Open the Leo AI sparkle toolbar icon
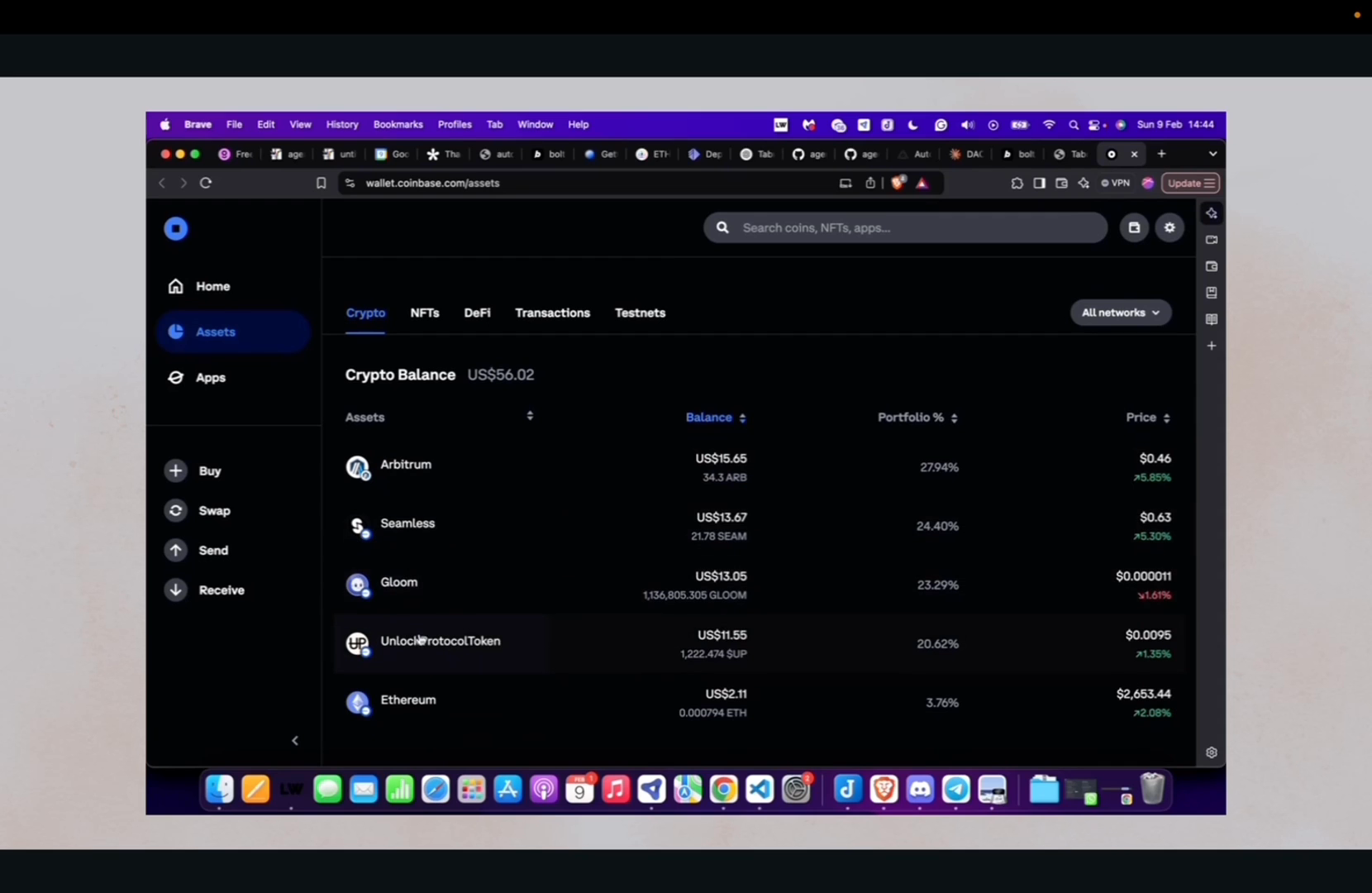The height and width of the screenshot is (893, 1372). (1084, 184)
